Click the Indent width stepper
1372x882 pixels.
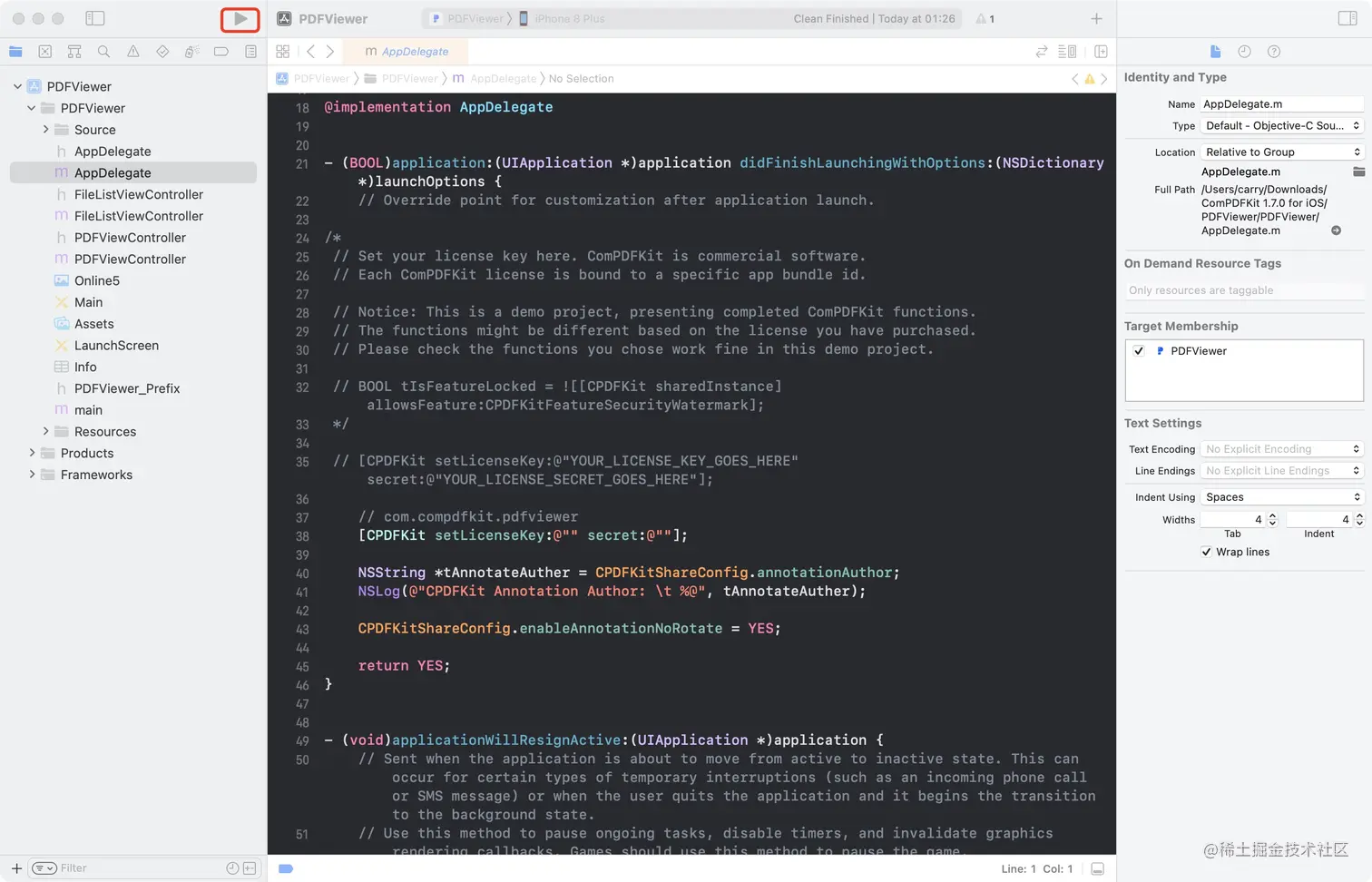pos(1359,520)
